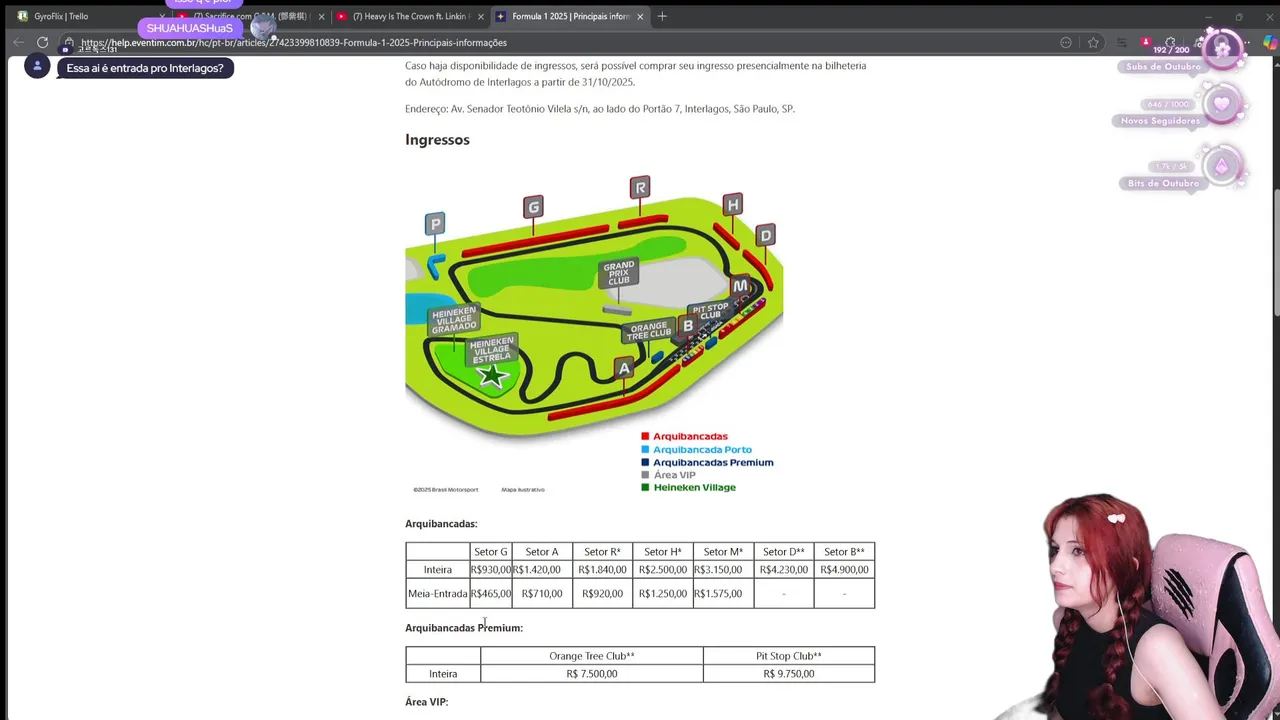
Task: Click the Setor G column header
Action: 490,552
